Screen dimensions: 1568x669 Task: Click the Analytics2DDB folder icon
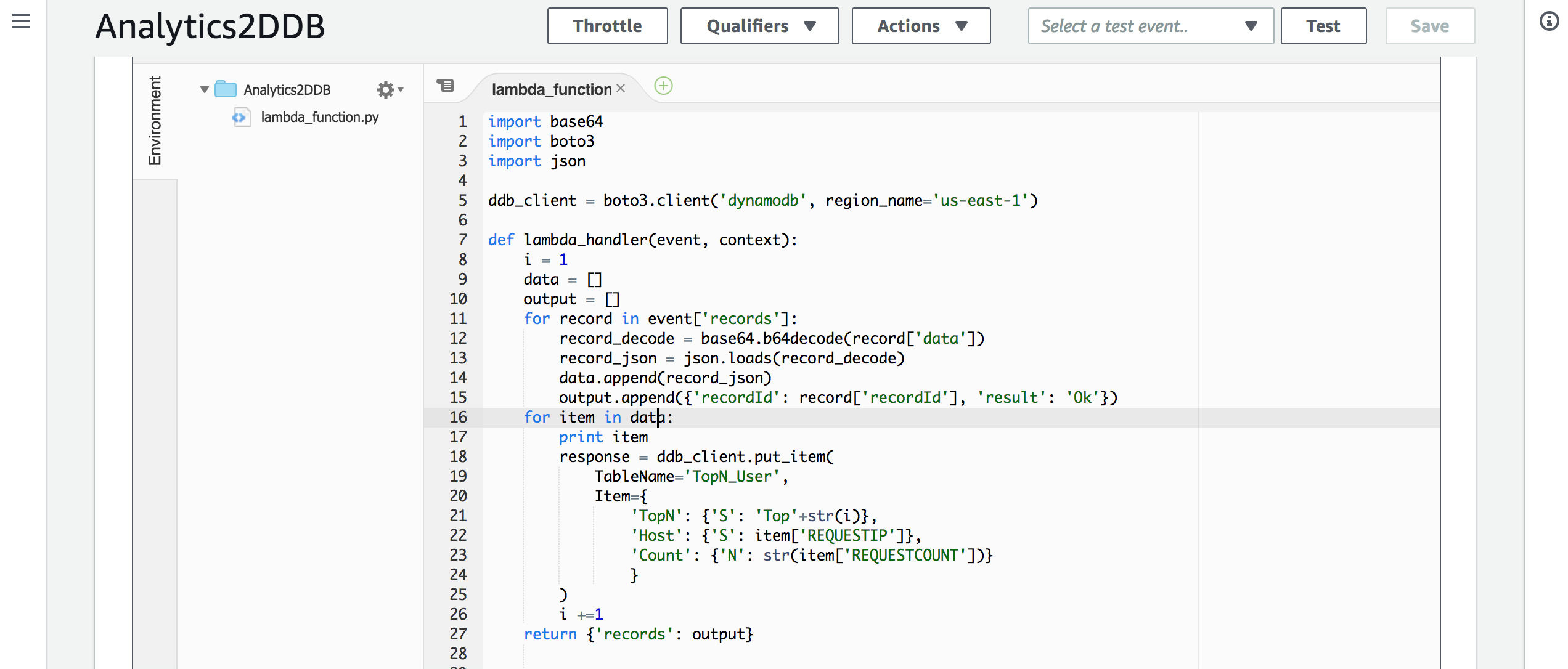[x=226, y=90]
